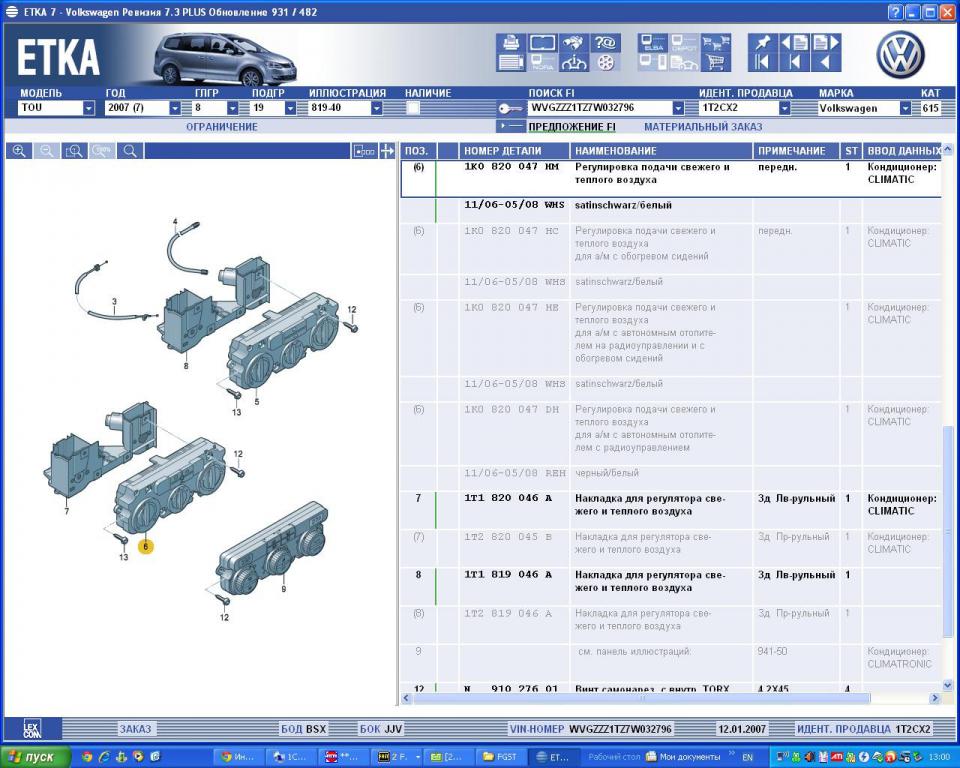Click the single shopping cart icon
Image resolution: width=960 pixels, height=768 pixels.
716,62
